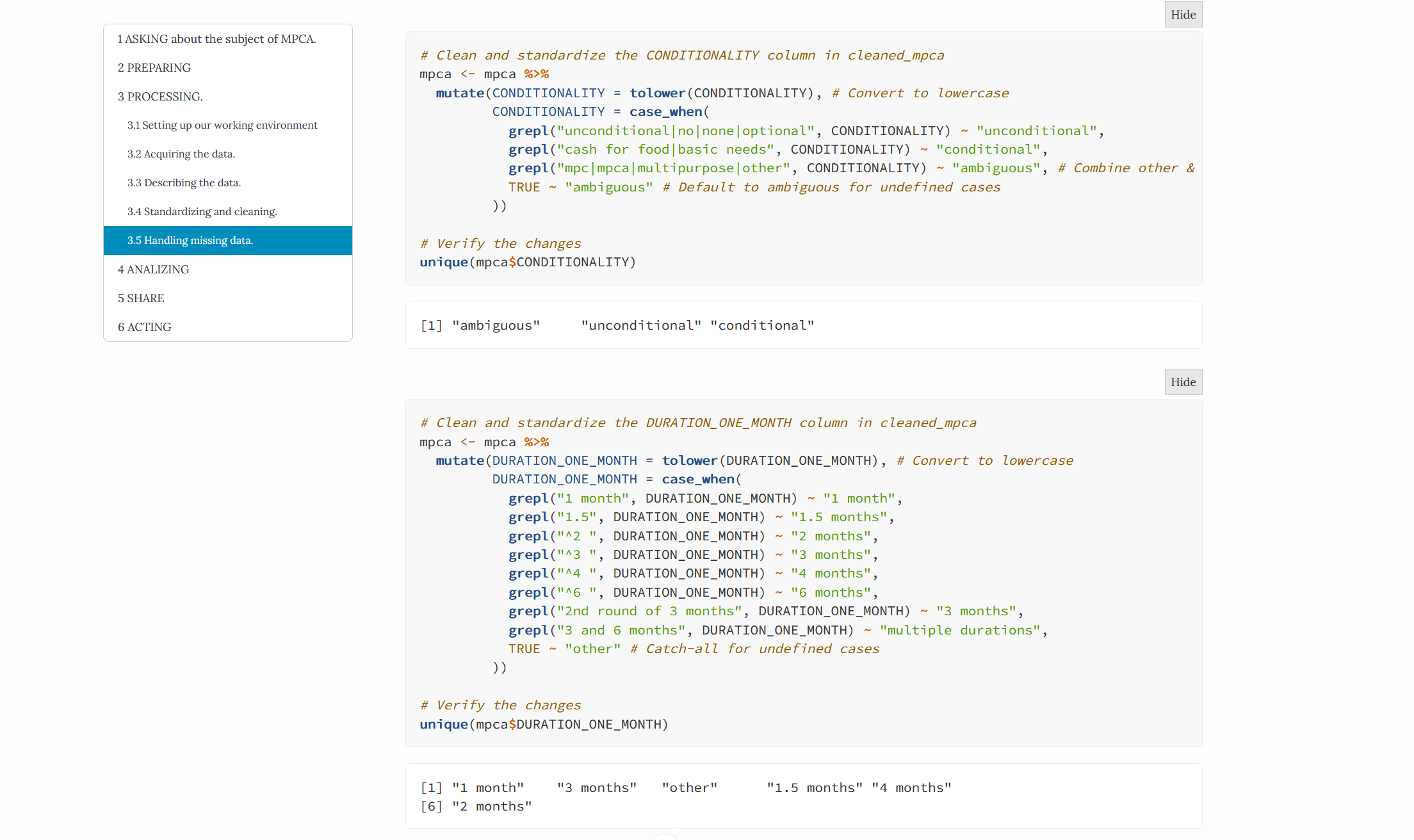This screenshot has height=840, width=1414.
Task: Navigate to '3.2 Acquiring the data.'
Action: click(227, 154)
